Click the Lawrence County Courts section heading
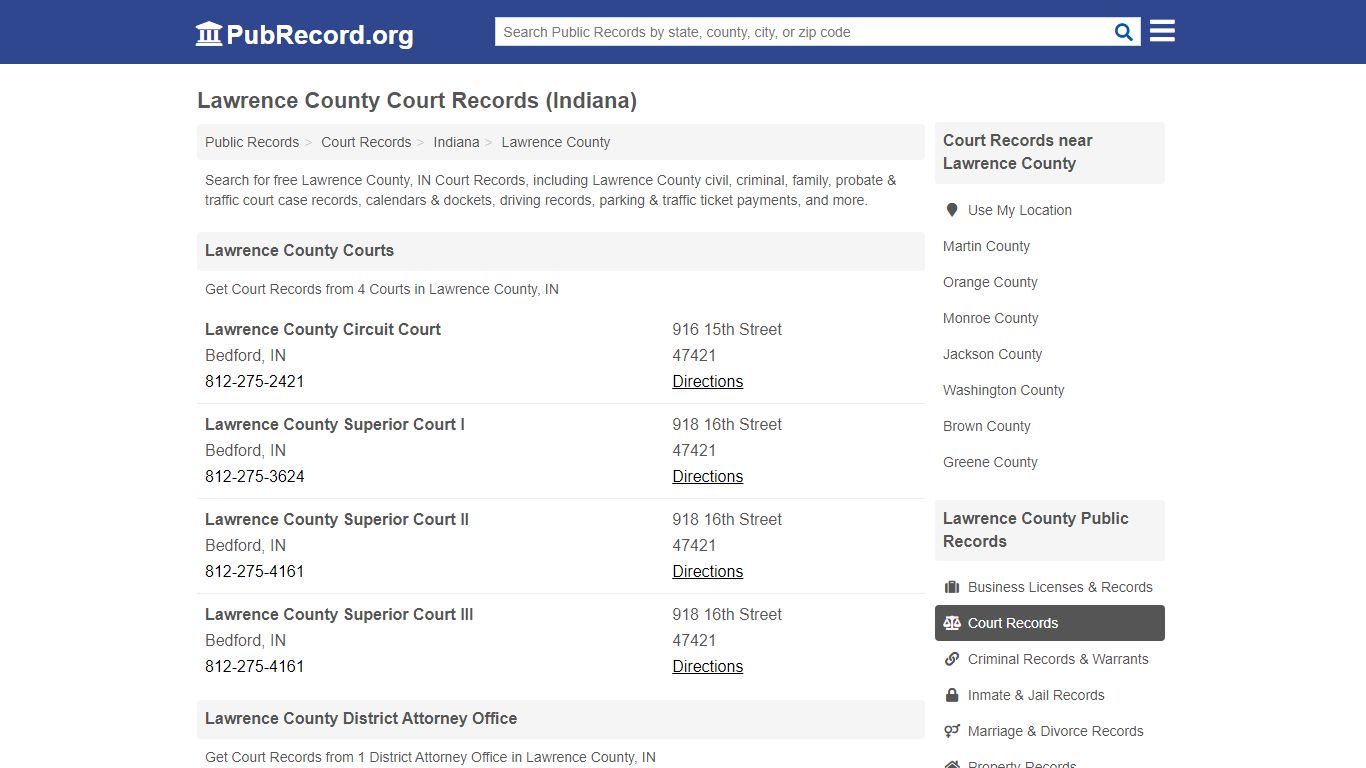 click(x=299, y=251)
